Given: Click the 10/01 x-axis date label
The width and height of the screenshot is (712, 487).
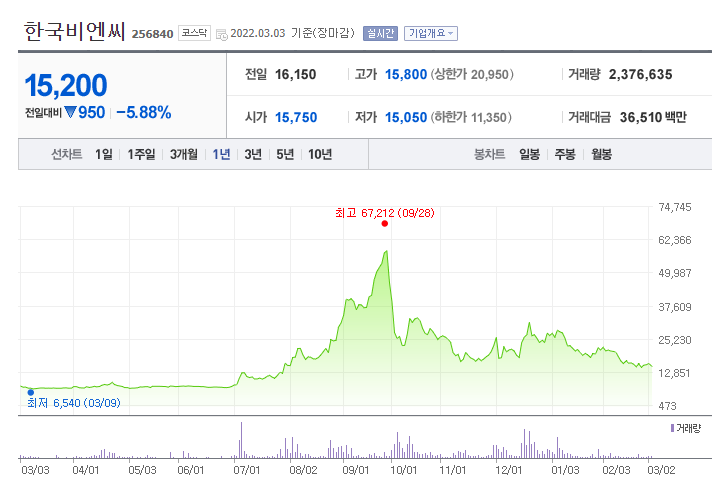Looking at the screenshot, I should [403, 470].
